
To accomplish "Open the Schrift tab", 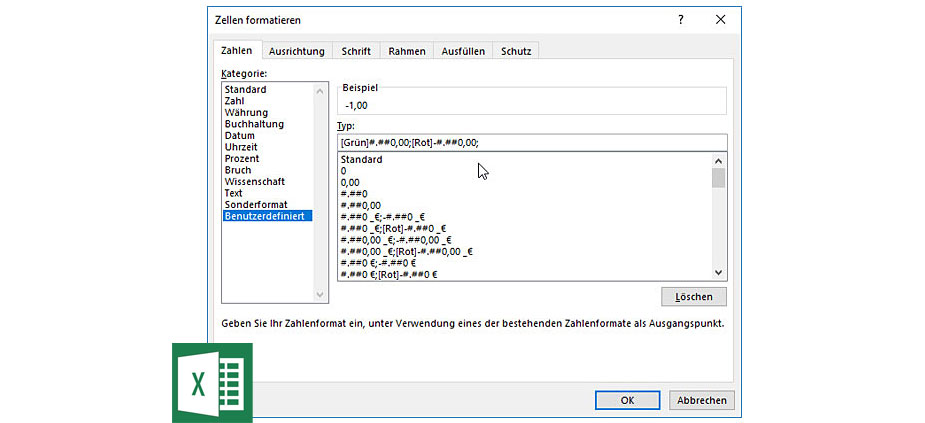I will (356, 51).
